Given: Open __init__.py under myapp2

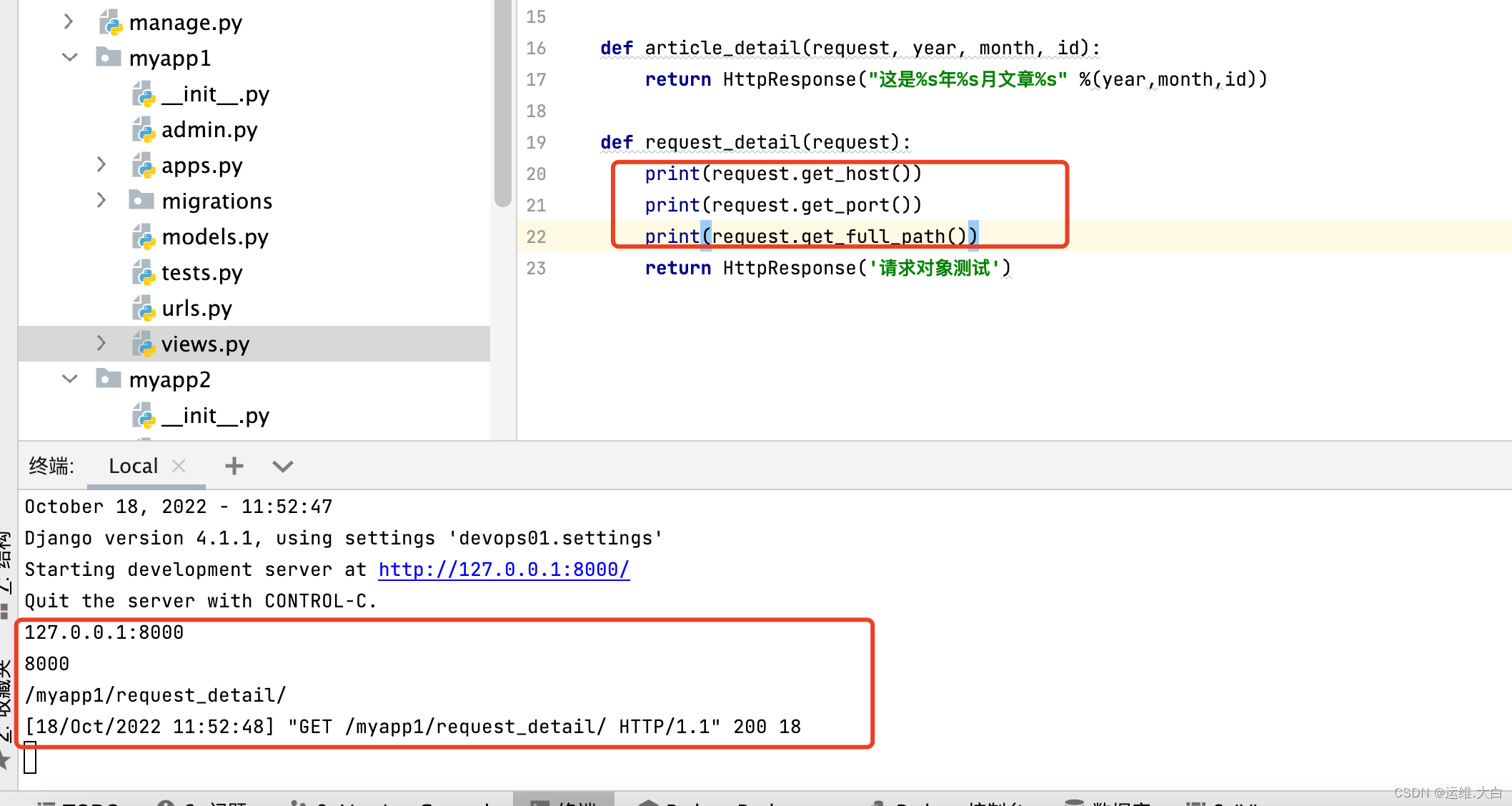Looking at the screenshot, I should (x=216, y=416).
